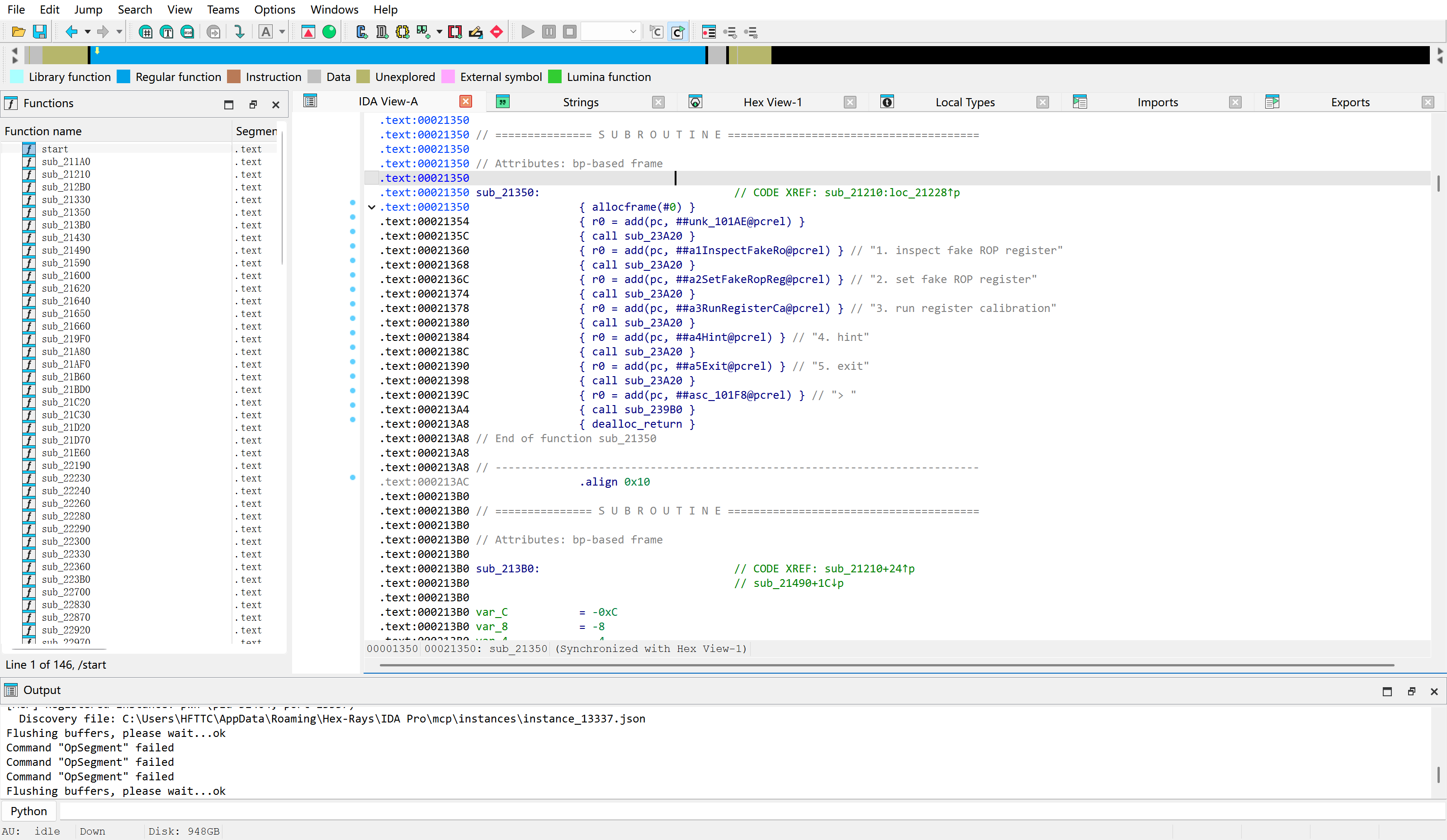This screenshot has width=1447, height=840.
Task: Open the Options menu
Action: [274, 9]
